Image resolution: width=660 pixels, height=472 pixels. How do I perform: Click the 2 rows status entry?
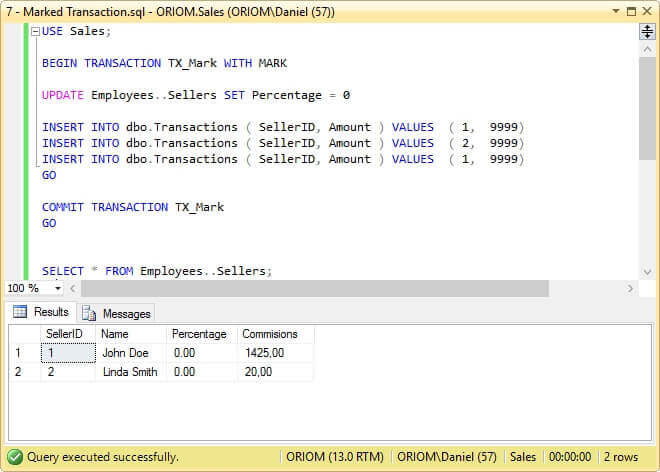pyautogui.click(x=621, y=457)
